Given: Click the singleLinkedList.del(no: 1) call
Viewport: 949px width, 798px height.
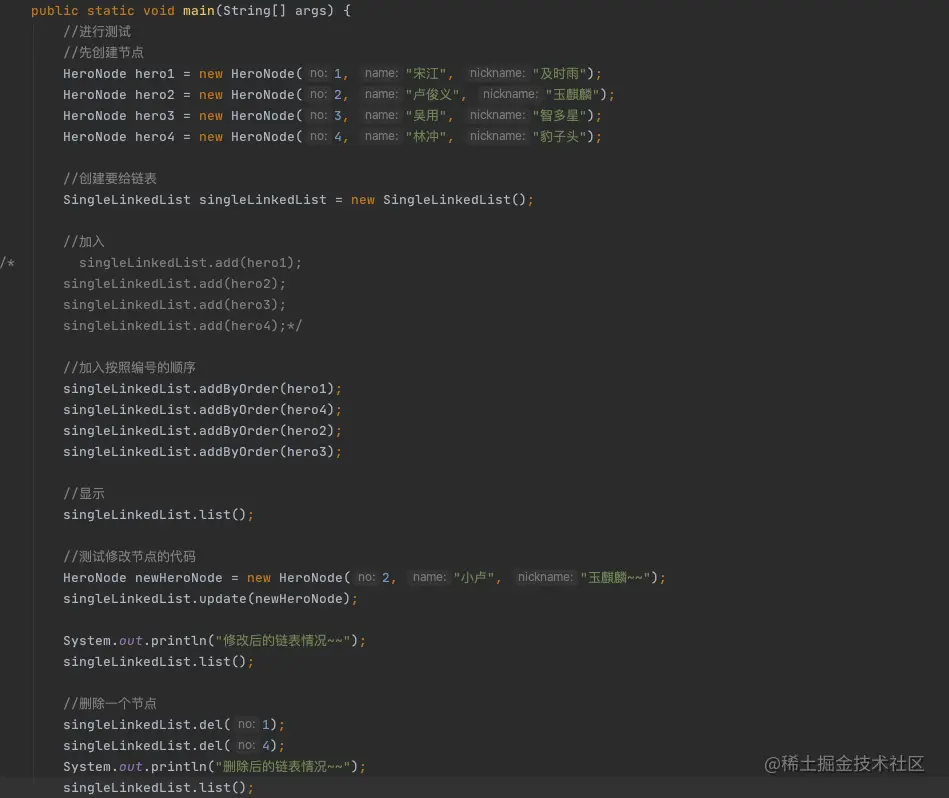Looking at the screenshot, I should [174, 725].
